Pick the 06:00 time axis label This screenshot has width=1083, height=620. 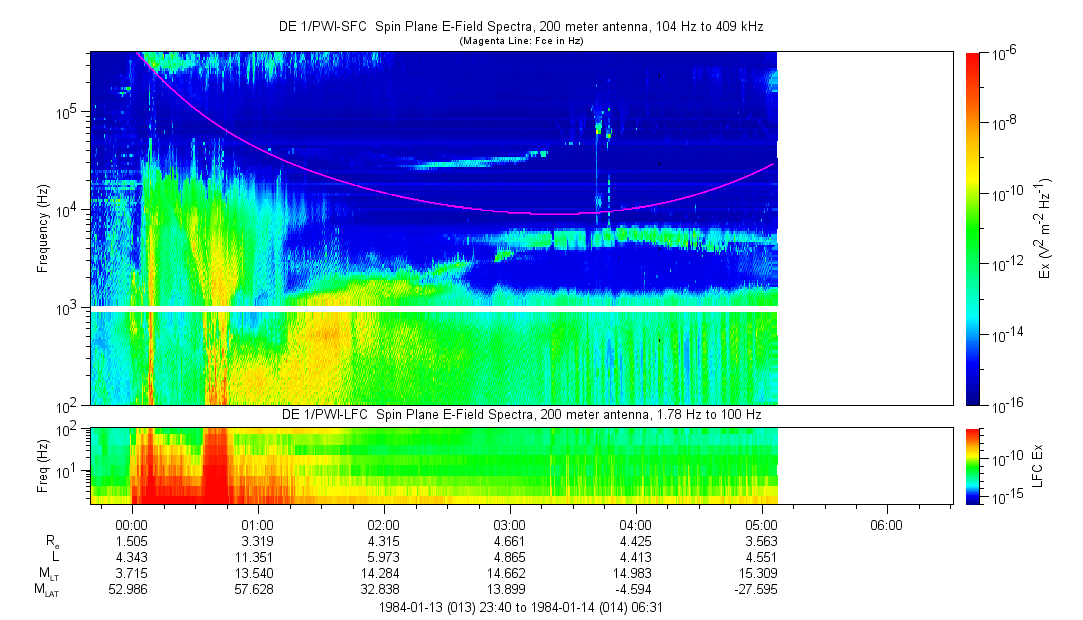point(886,525)
